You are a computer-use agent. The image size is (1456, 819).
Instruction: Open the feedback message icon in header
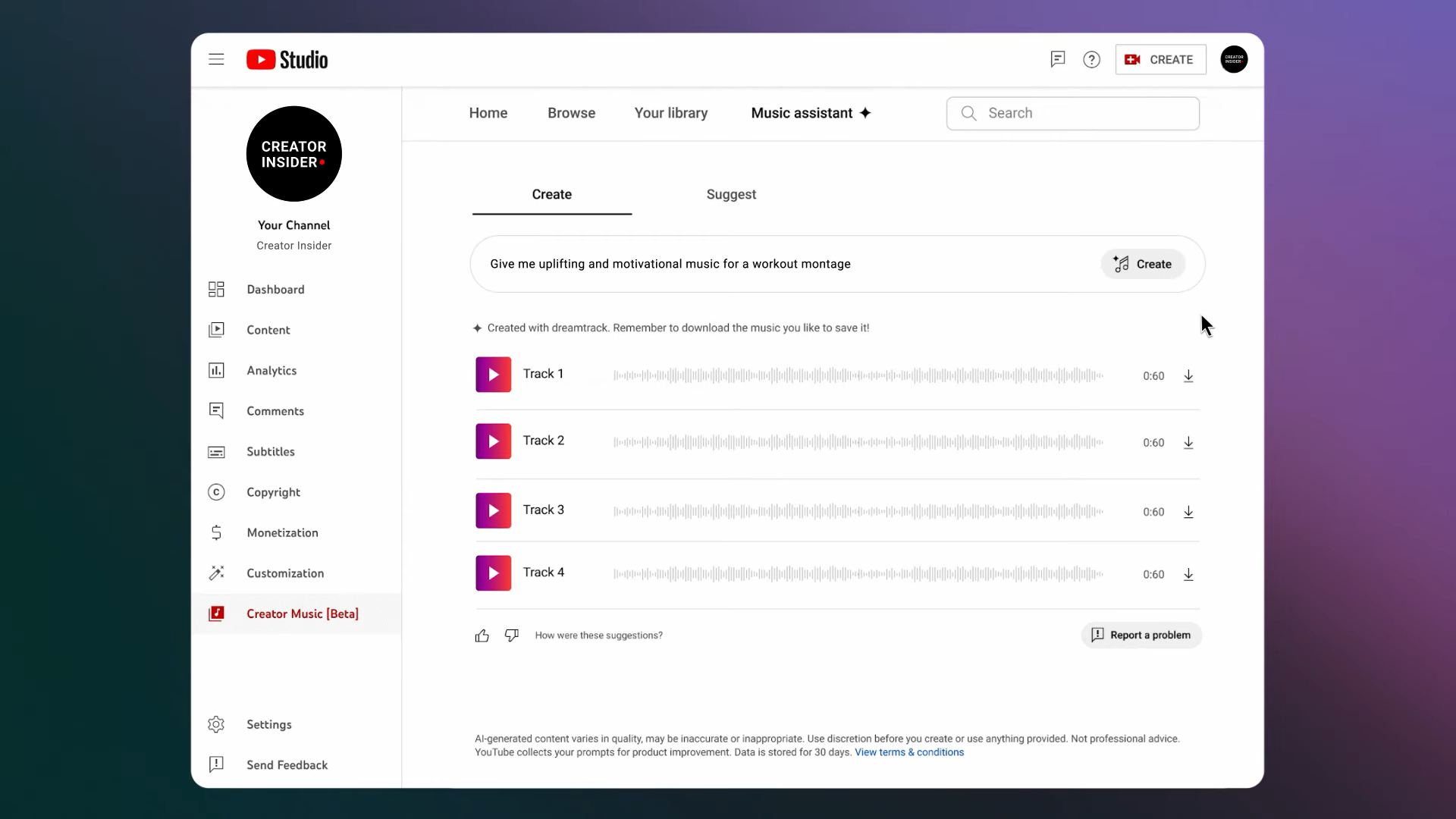click(1058, 59)
